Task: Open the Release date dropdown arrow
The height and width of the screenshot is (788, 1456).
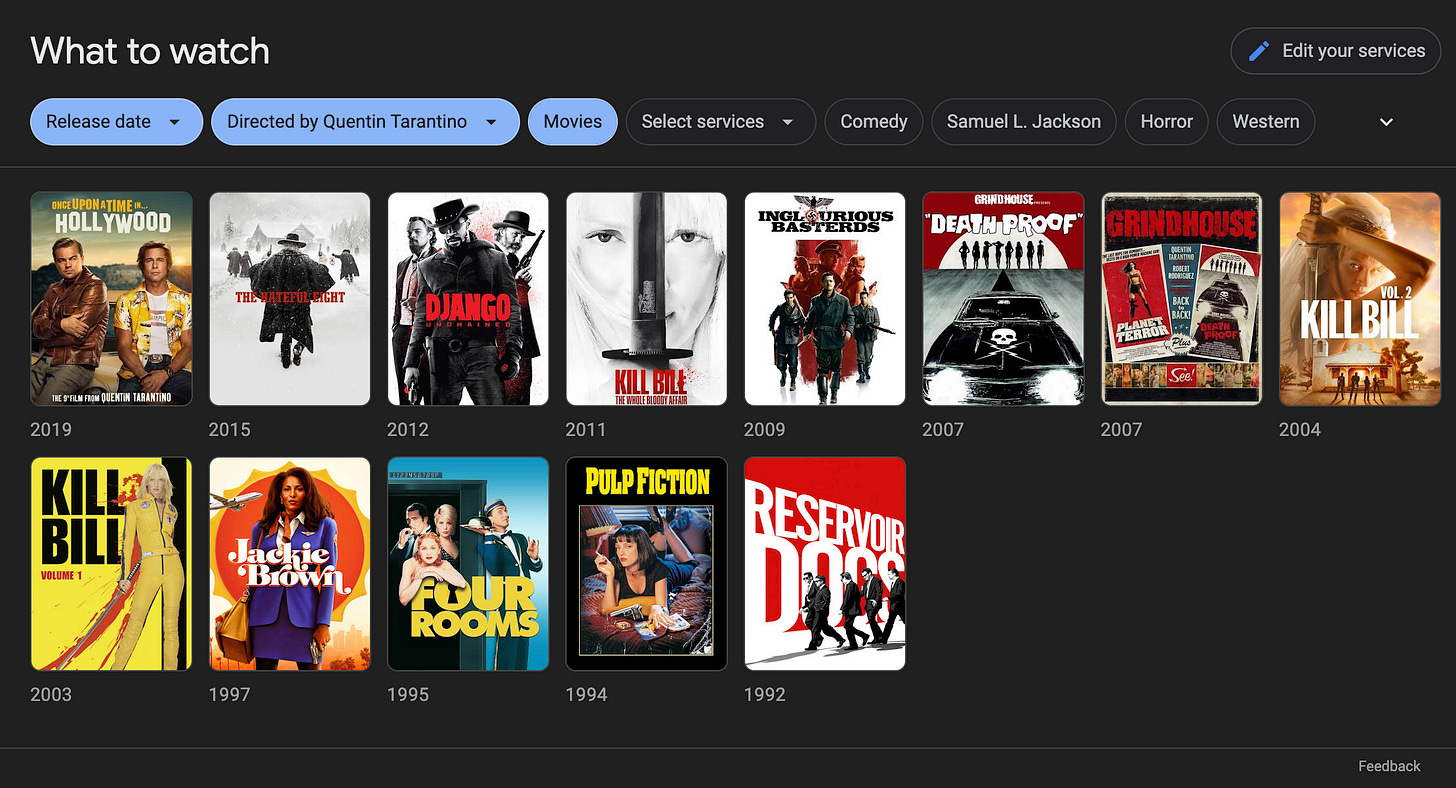Action: 174,122
